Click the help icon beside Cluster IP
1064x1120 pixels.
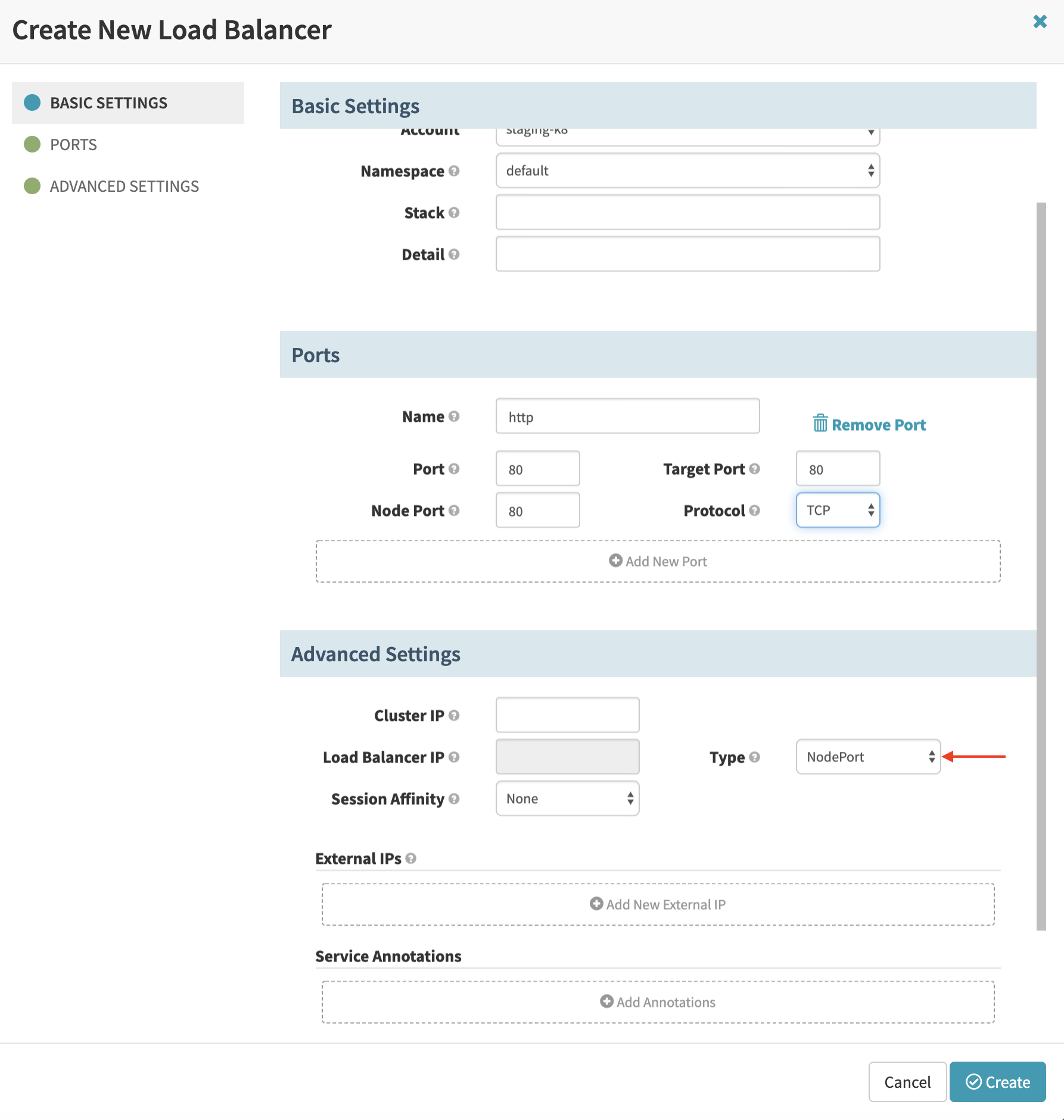tap(454, 715)
